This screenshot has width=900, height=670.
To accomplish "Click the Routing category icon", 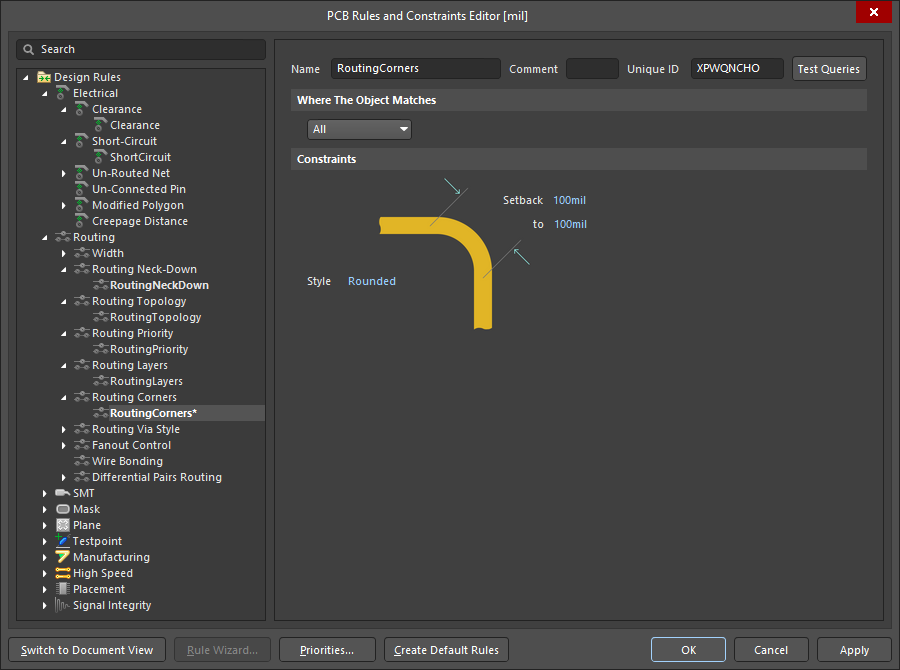I will [x=63, y=237].
